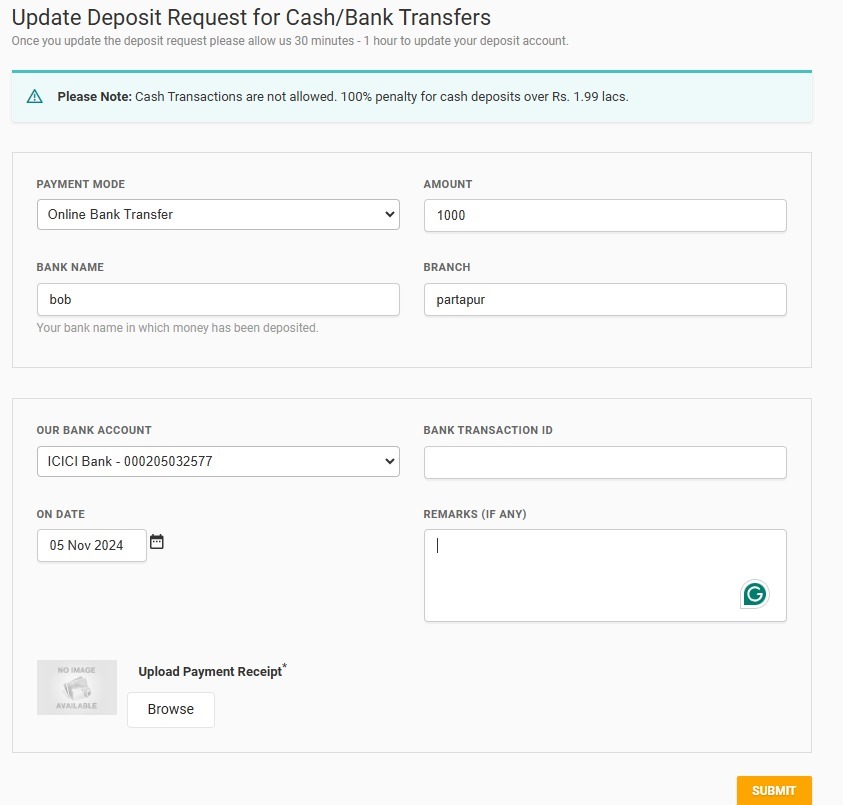Submit the deposit request form
The image size is (843, 805).
click(773, 790)
